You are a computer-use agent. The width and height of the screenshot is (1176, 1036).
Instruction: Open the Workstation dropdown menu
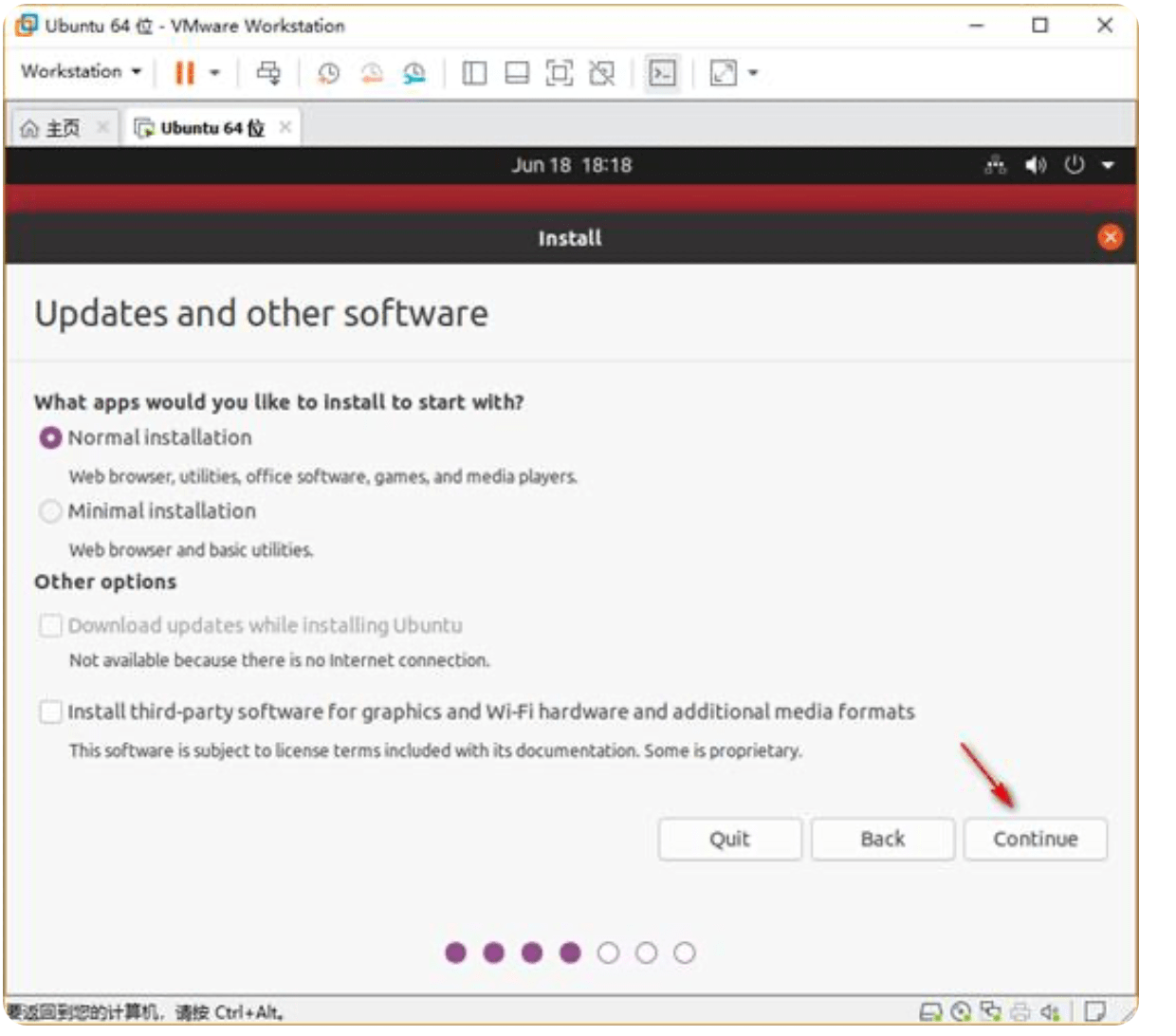(82, 72)
